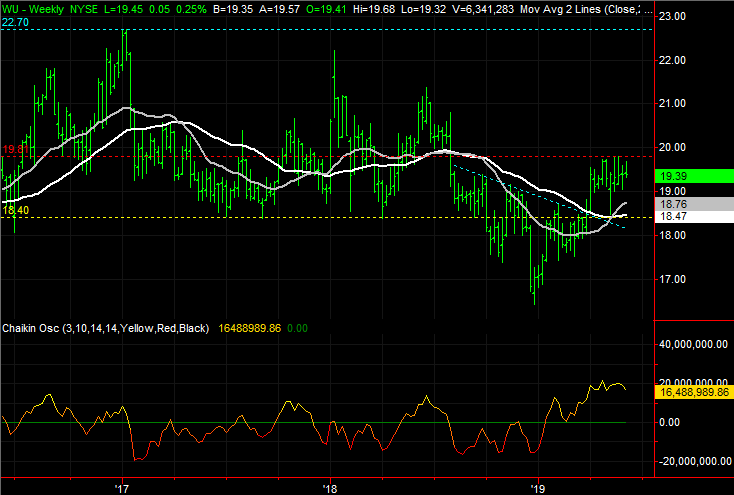
Task: Click the '19 year marker on time axis
Action: click(x=538, y=489)
